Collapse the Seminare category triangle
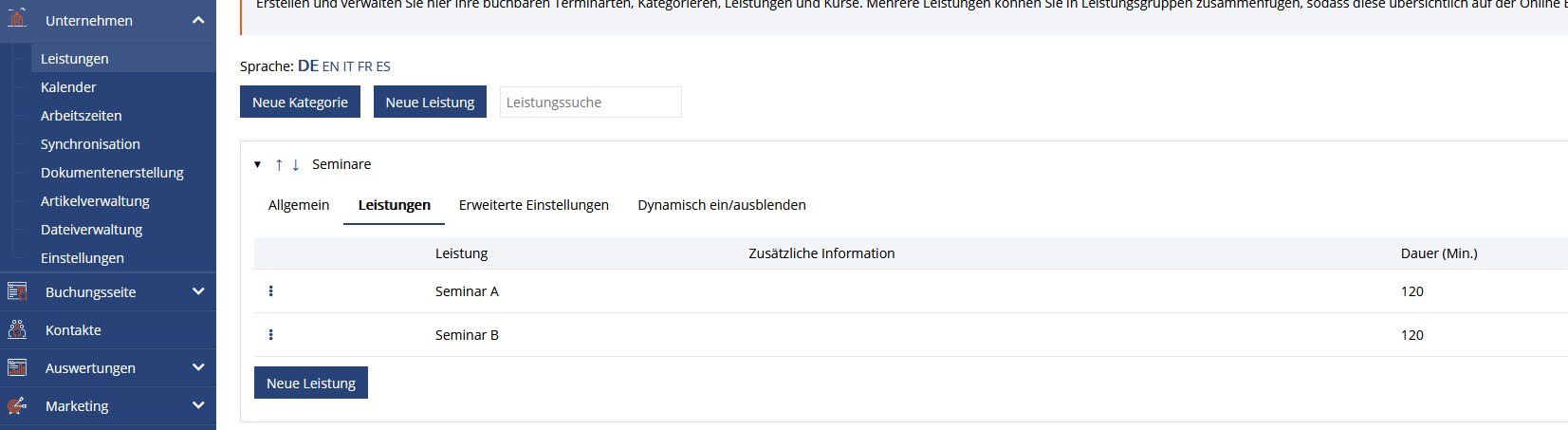1568x430 pixels. [257, 164]
